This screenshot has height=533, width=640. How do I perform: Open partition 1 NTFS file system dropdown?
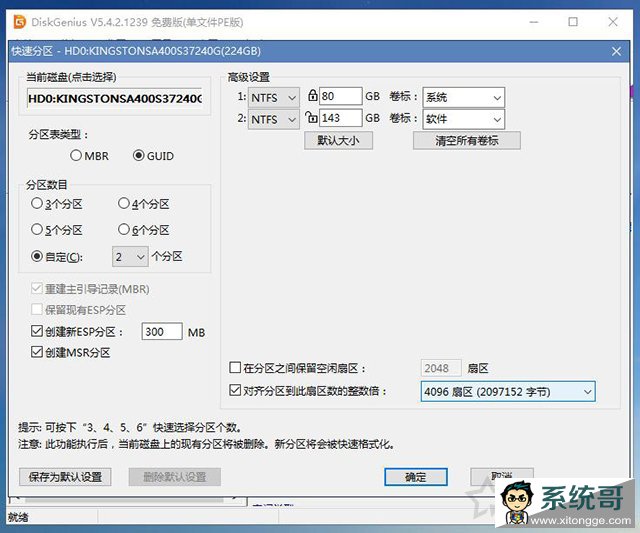pos(273,98)
